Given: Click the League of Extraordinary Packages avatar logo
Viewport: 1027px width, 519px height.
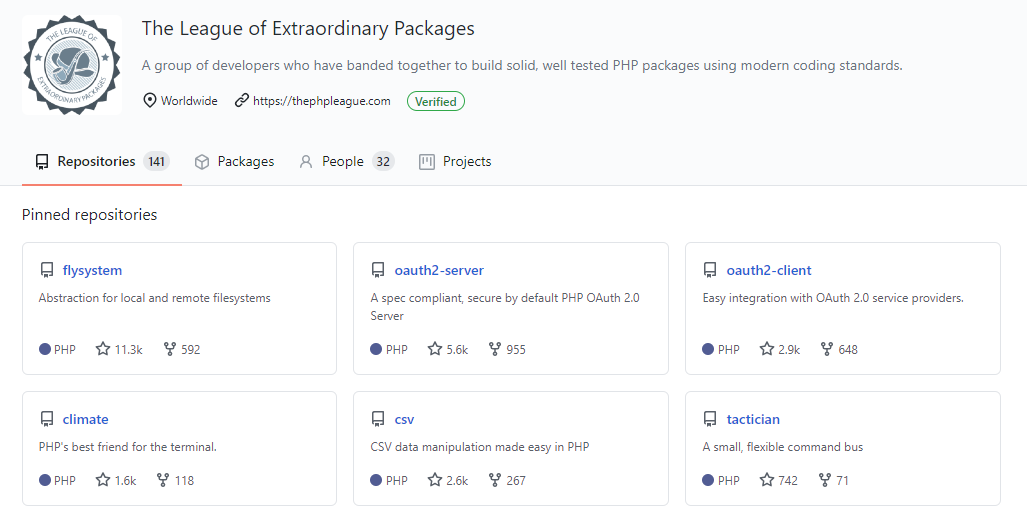Looking at the screenshot, I should pyautogui.click(x=72, y=65).
